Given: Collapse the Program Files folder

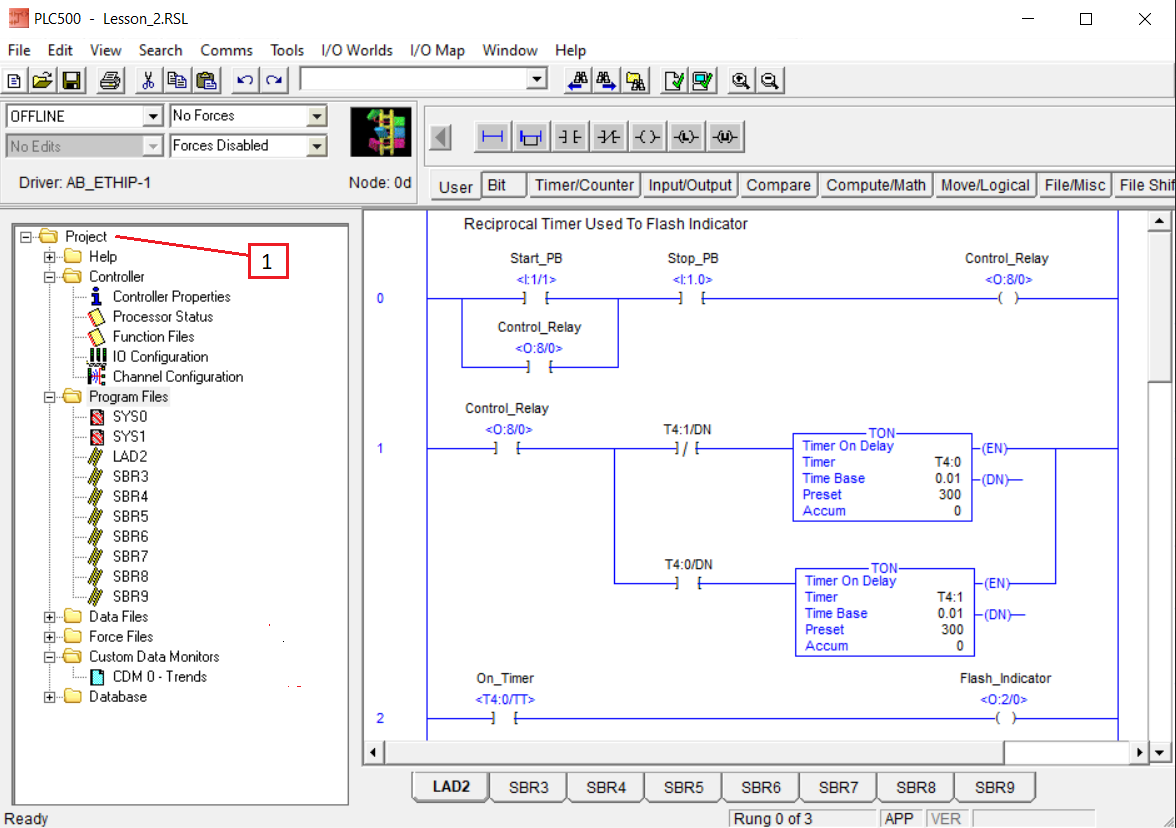Looking at the screenshot, I should tap(50, 397).
